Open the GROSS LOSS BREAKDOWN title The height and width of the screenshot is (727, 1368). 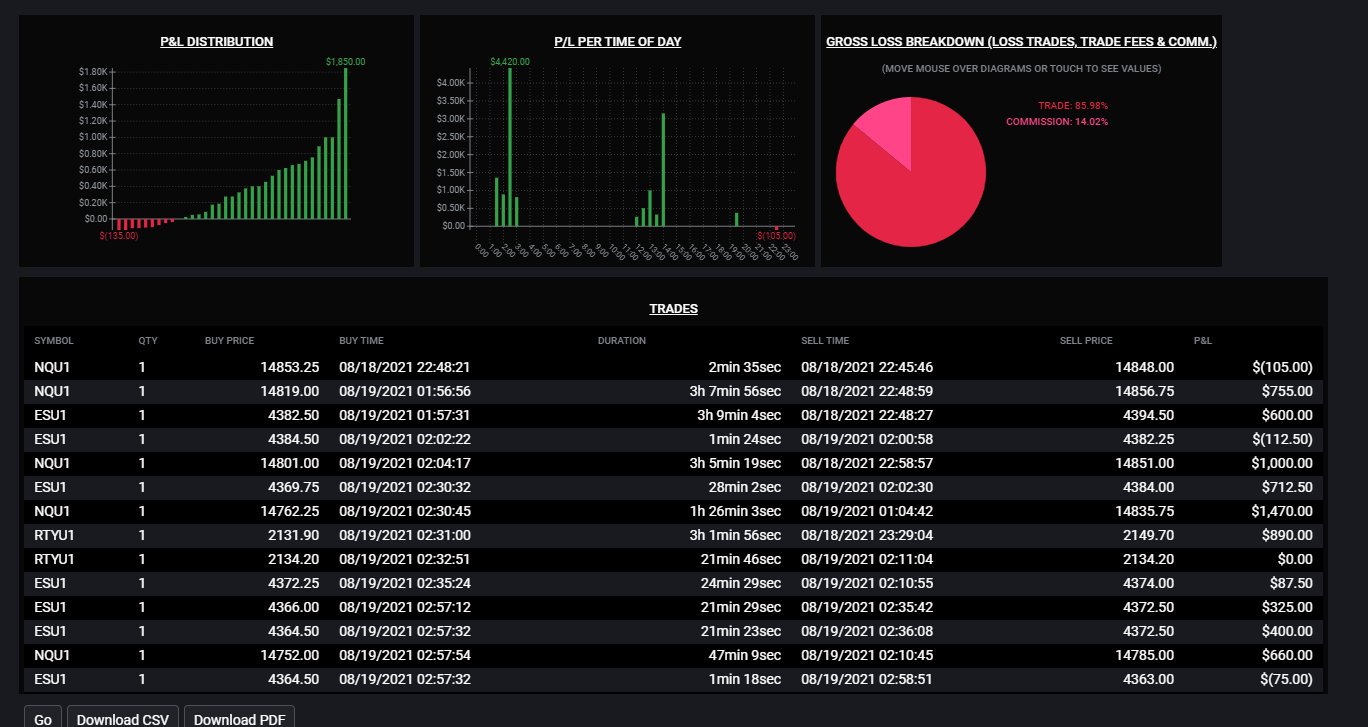tap(1021, 42)
